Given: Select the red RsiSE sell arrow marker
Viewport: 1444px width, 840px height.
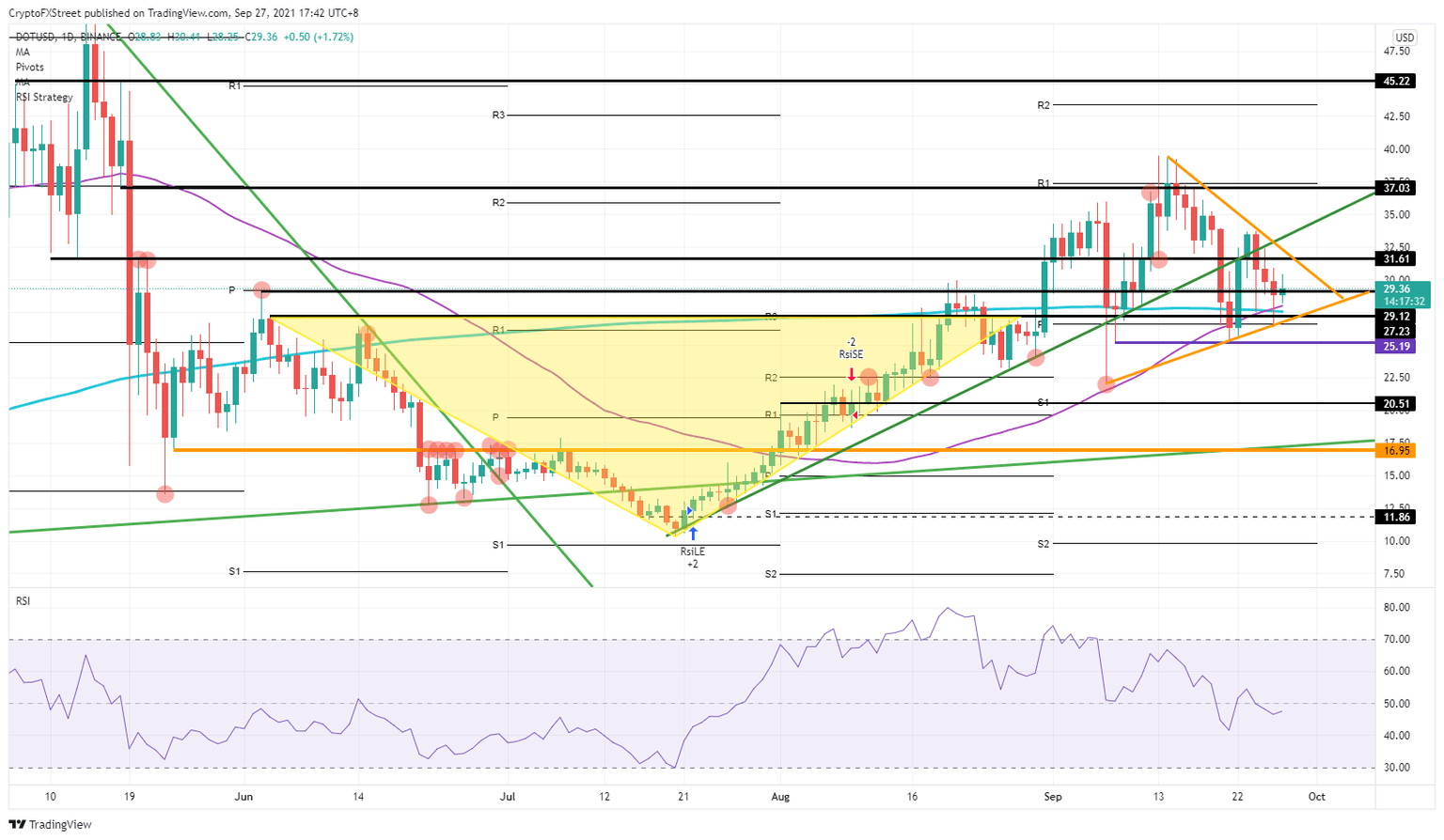Looking at the screenshot, I should tap(852, 373).
